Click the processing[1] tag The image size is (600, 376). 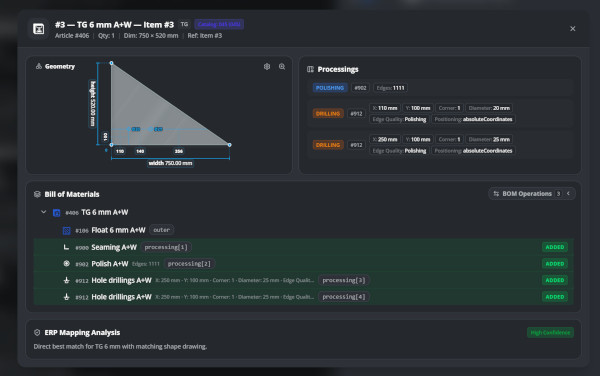click(x=166, y=247)
